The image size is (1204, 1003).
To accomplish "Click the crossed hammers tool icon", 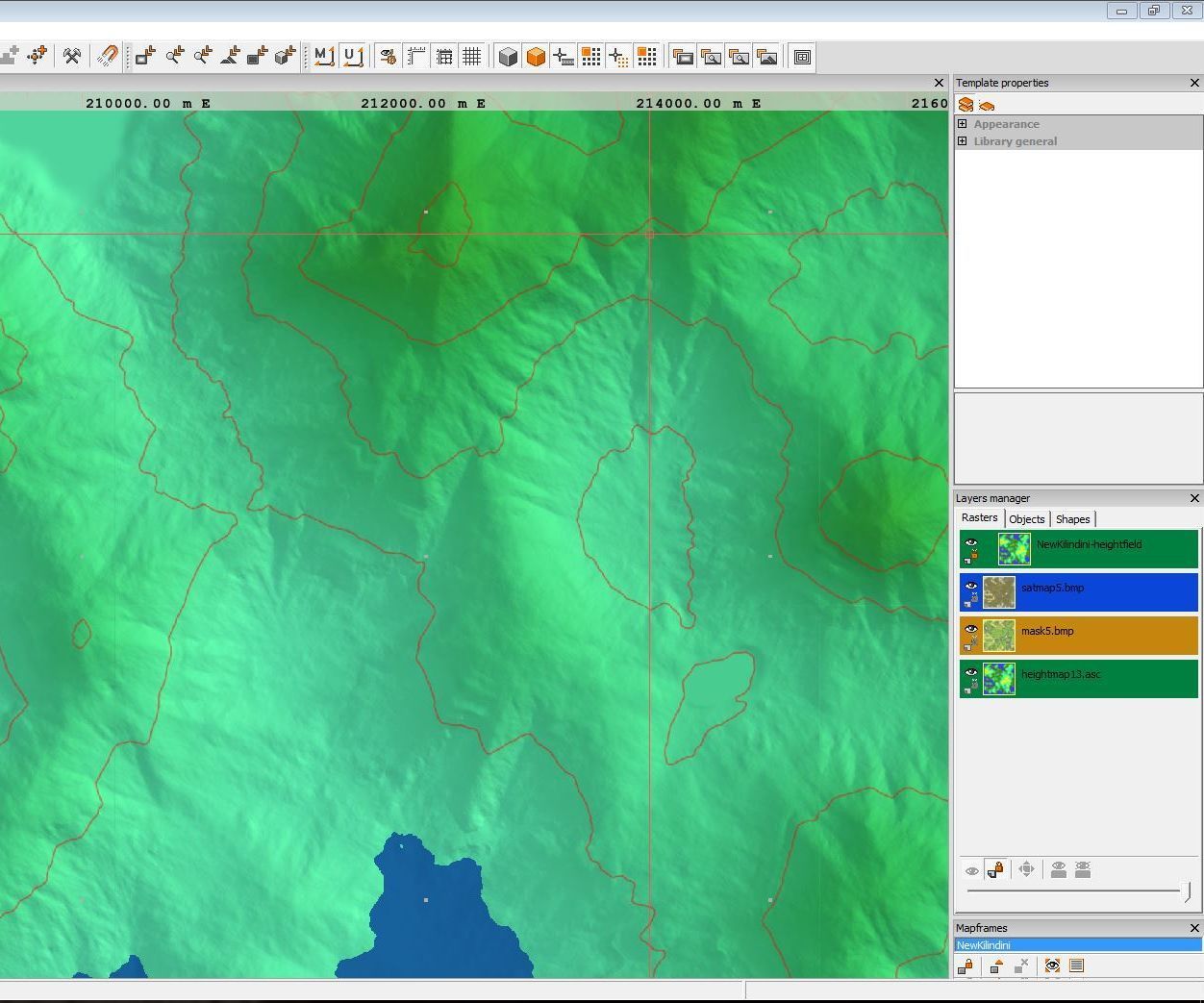I will point(71,56).
